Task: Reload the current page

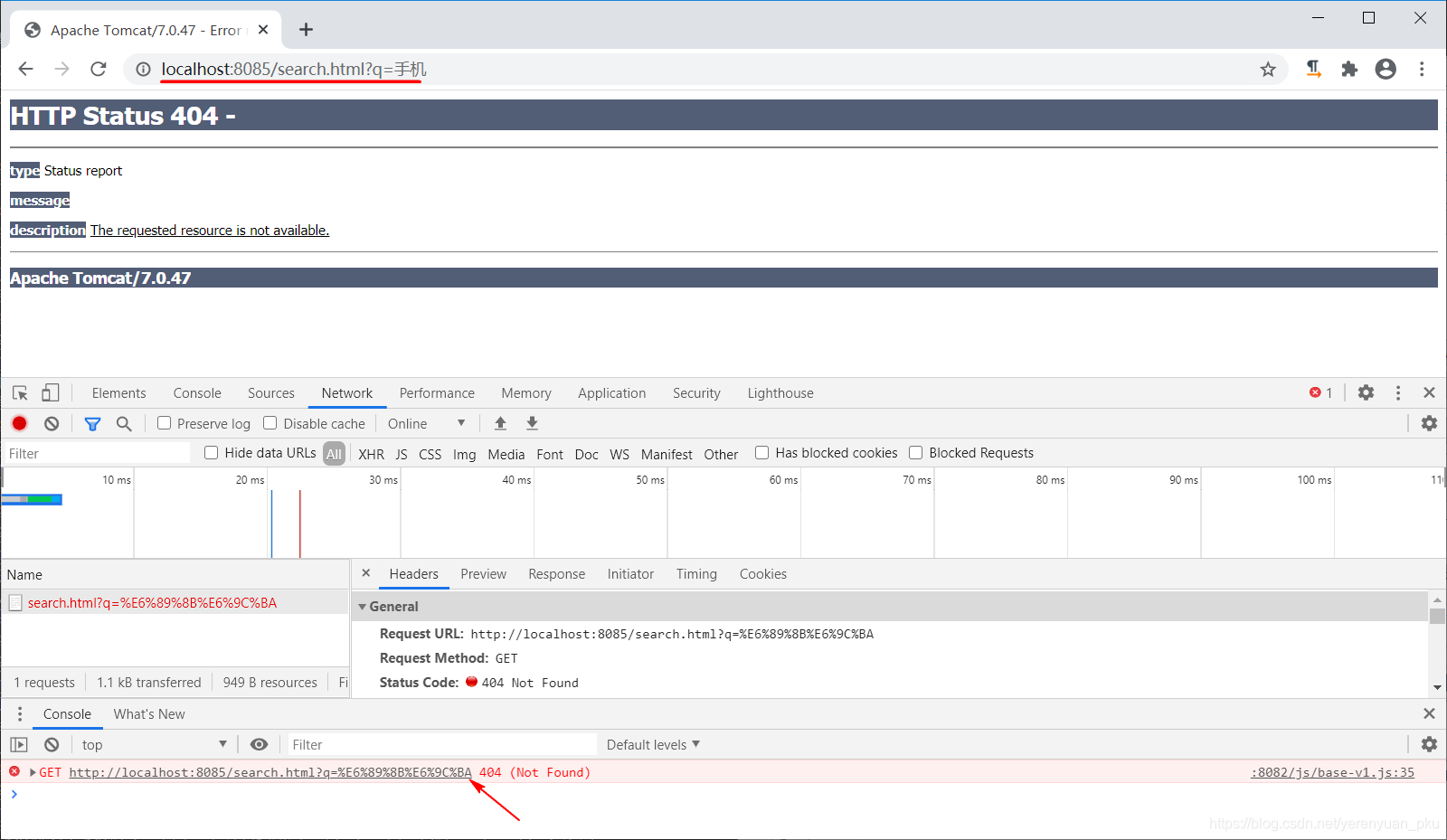Action: click(99, 69)
